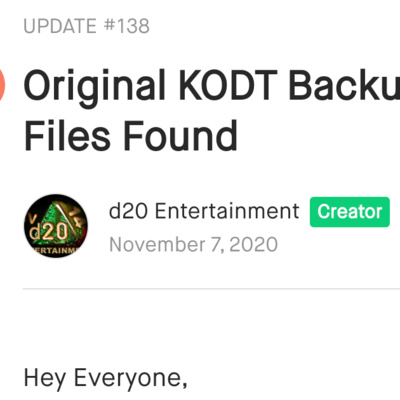This screenshot has height=400, width=400.
Task: Click the word 'KODT' in the heading
Action: (228, 85)
